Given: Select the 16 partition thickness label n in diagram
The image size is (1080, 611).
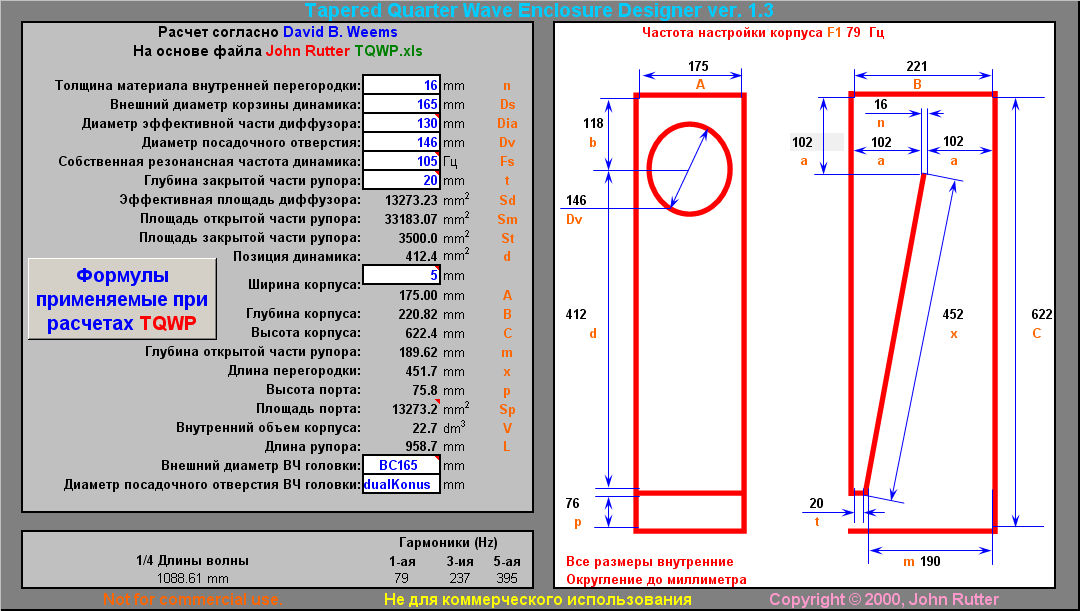Looking at the screenshot, I should pyautogui.click(x=880, y=105).
